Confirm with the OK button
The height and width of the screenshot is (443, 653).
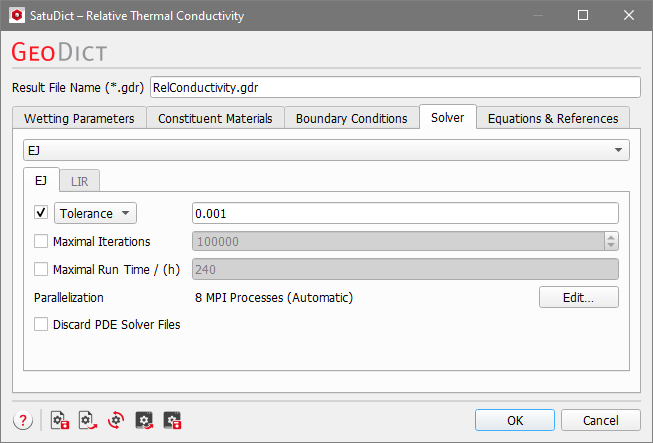click(x=515, y=420)
